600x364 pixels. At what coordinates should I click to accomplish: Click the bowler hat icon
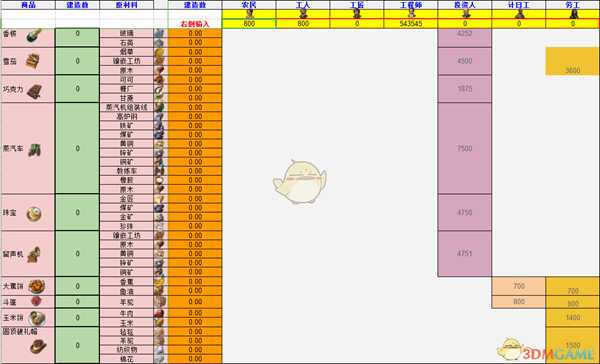39,346
